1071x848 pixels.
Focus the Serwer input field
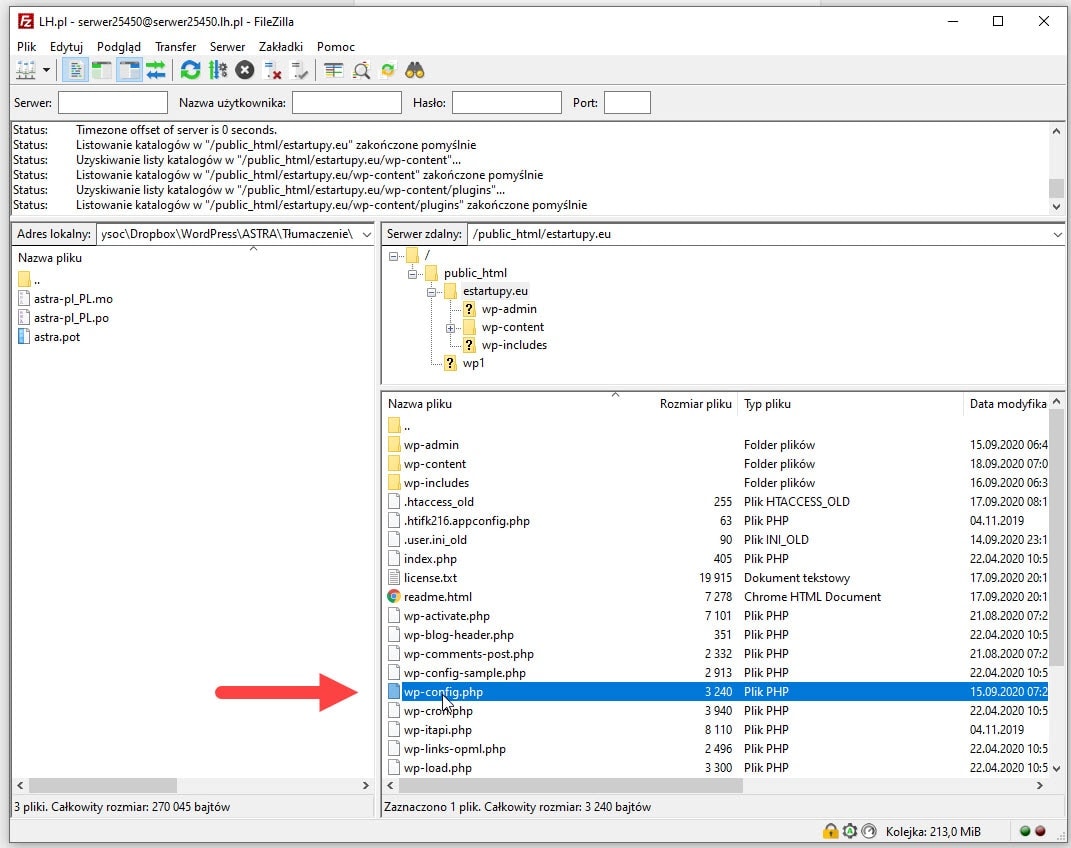[x=113, y=102]
